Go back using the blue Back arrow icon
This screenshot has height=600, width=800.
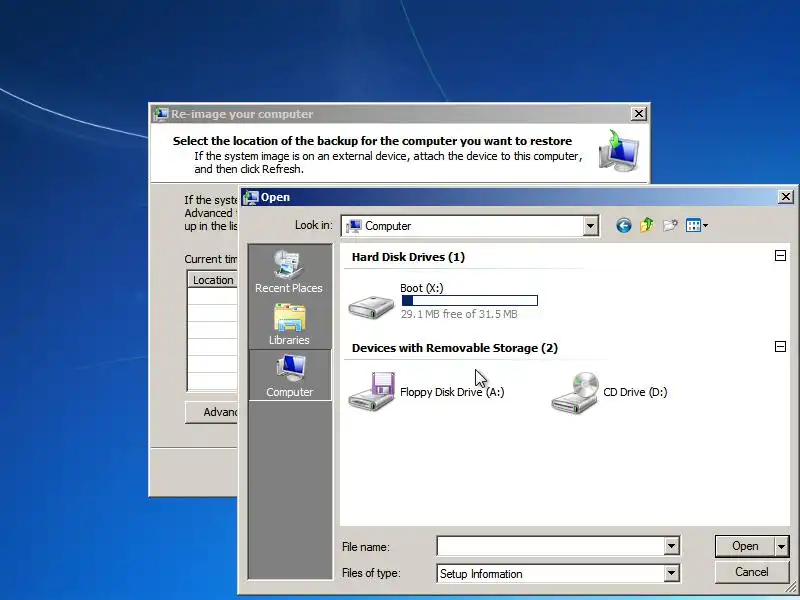[623, 226]
